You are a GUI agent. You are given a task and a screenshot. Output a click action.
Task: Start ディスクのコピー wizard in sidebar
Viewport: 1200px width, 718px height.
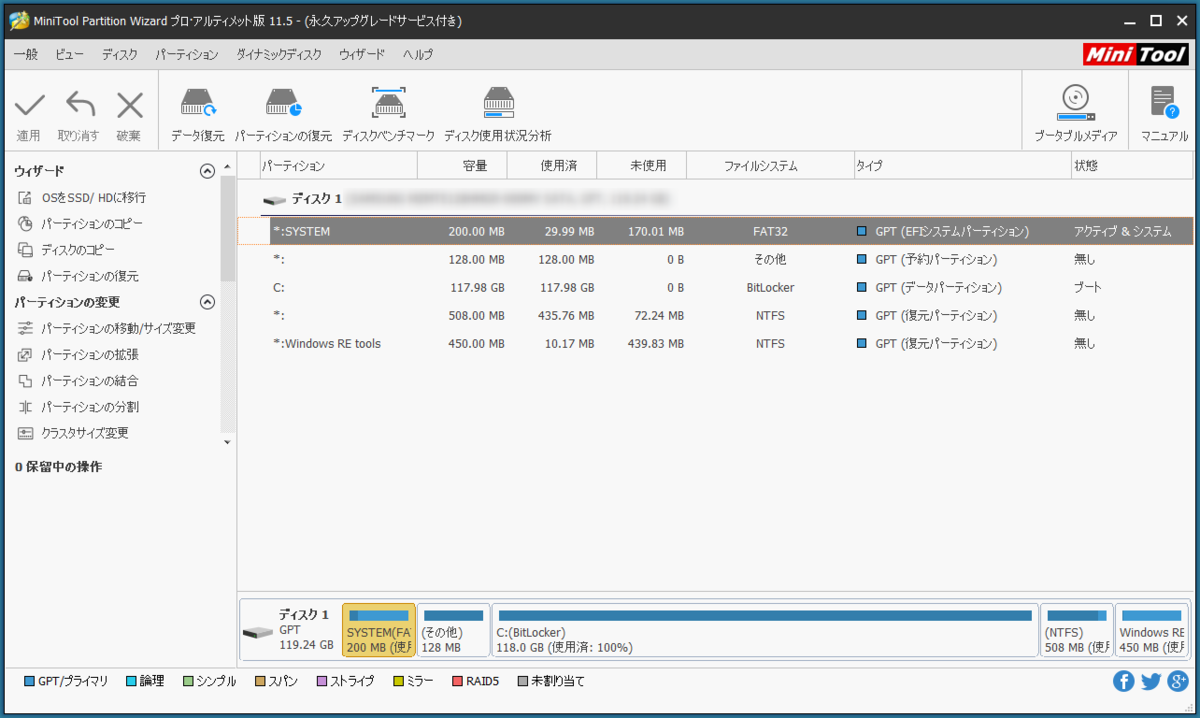pos(78,250)
